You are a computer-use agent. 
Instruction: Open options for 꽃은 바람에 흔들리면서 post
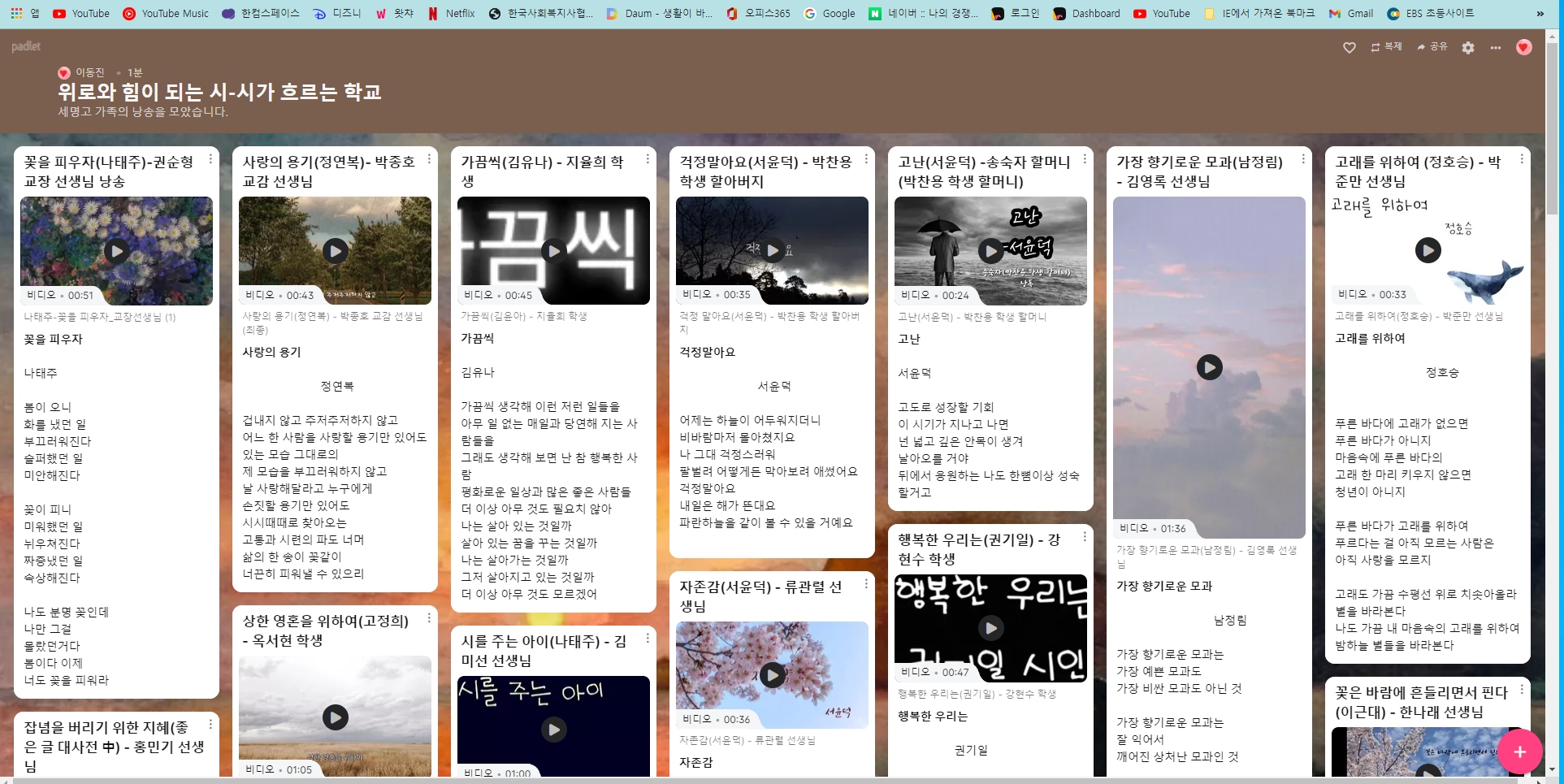coord(1522,690)
